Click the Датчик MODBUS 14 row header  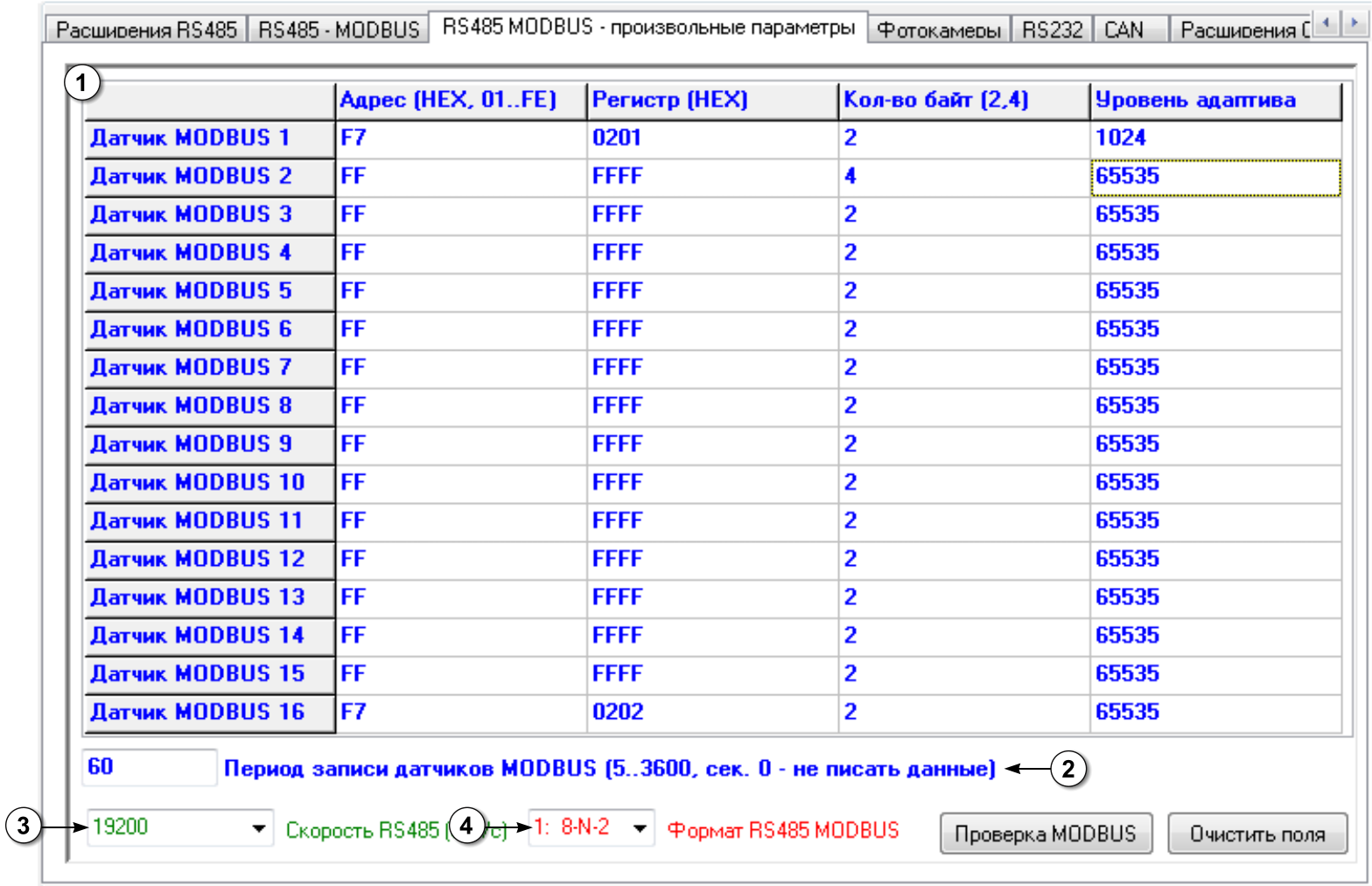click(x=210, y=636)
